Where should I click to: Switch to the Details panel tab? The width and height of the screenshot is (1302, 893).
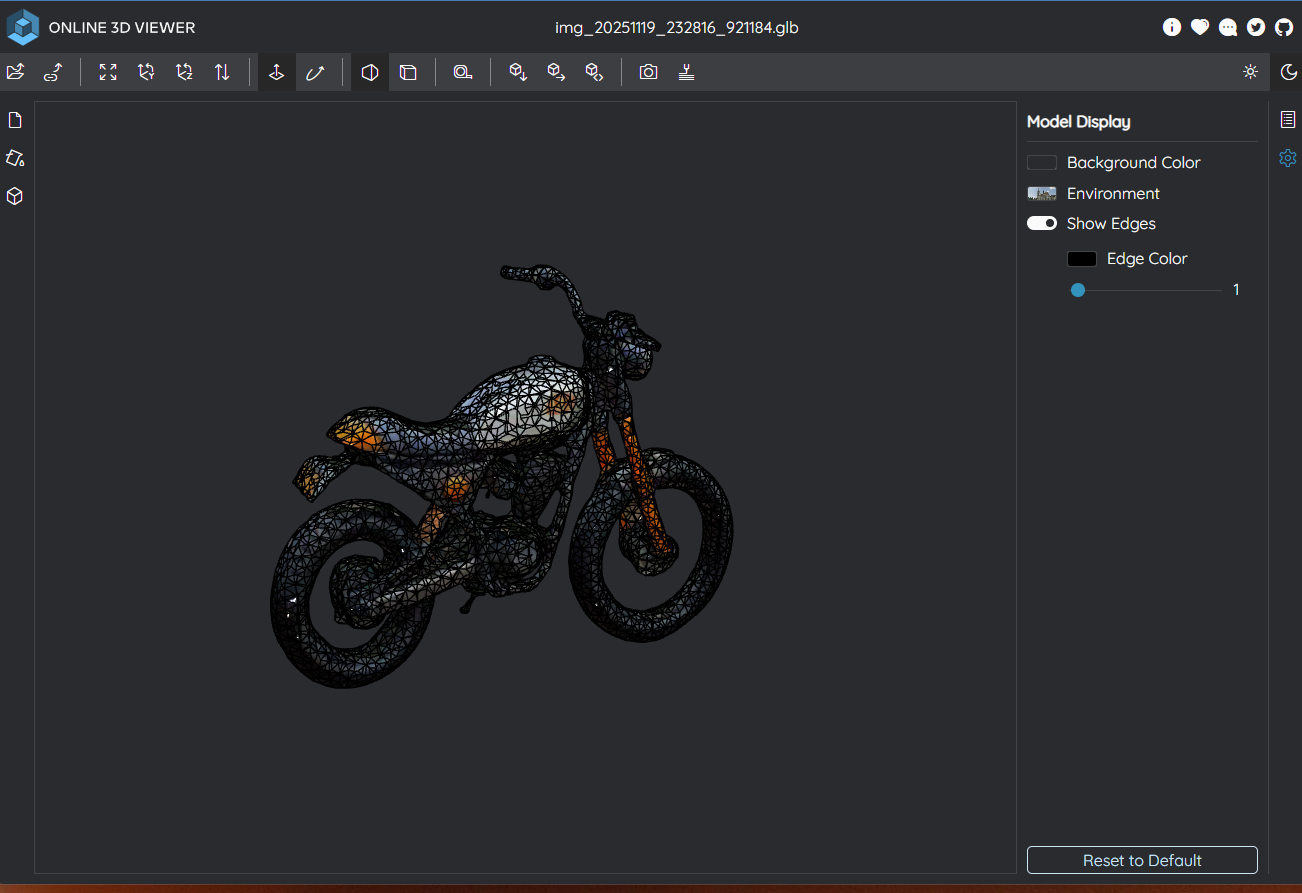click(x=1287, y=119)
